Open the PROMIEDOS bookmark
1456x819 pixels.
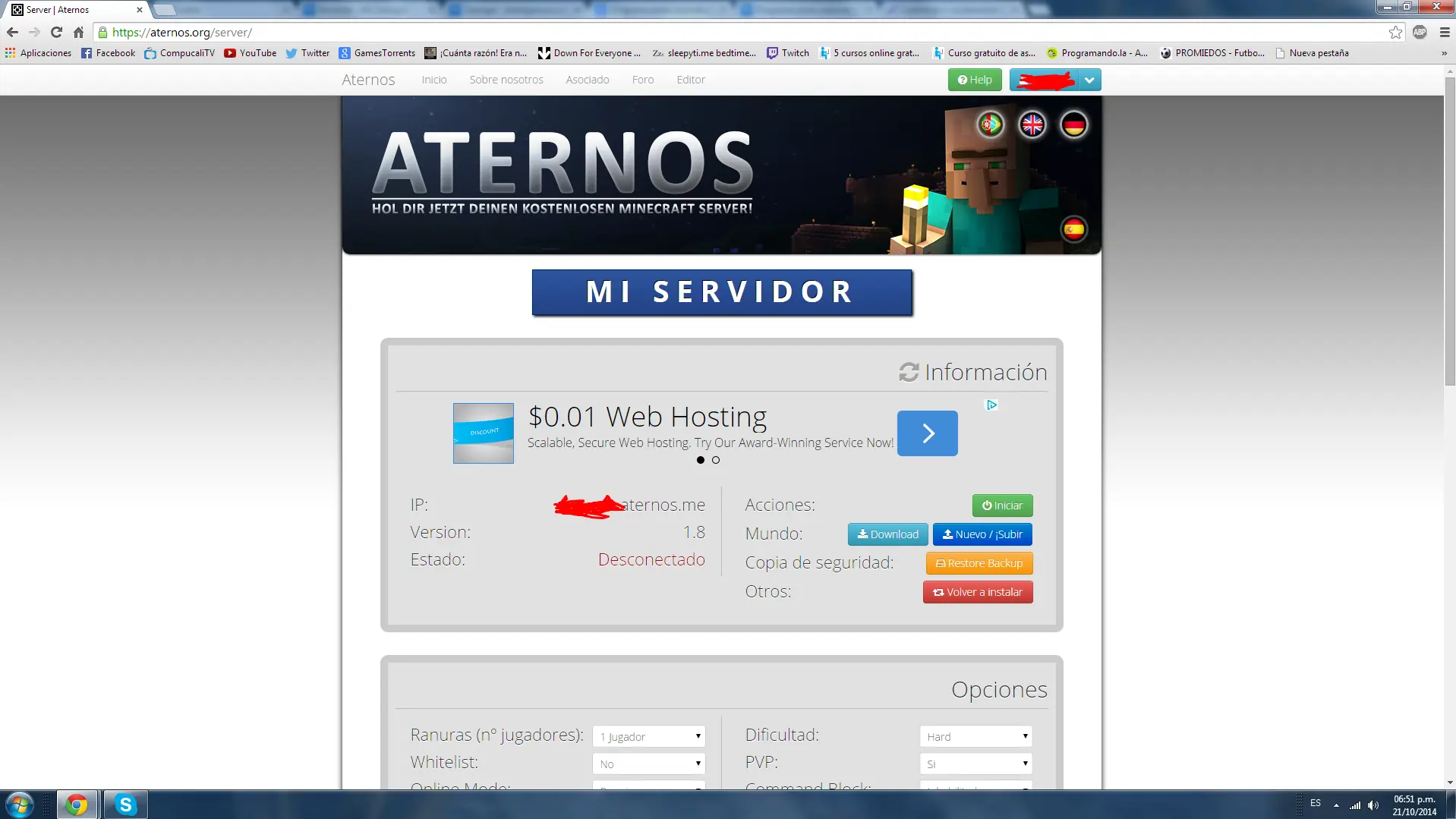[1212, 53]
